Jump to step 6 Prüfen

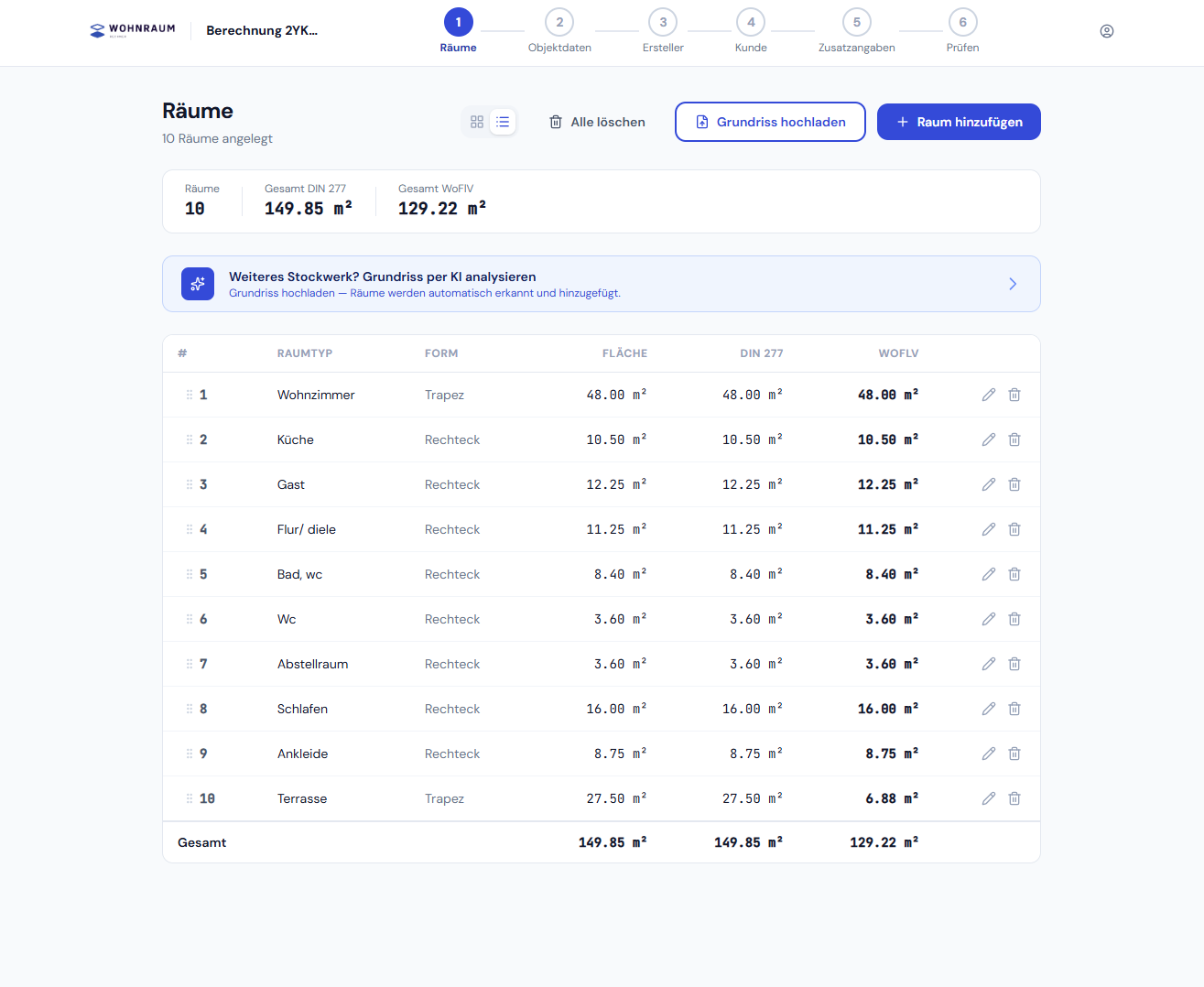[962, 23]
